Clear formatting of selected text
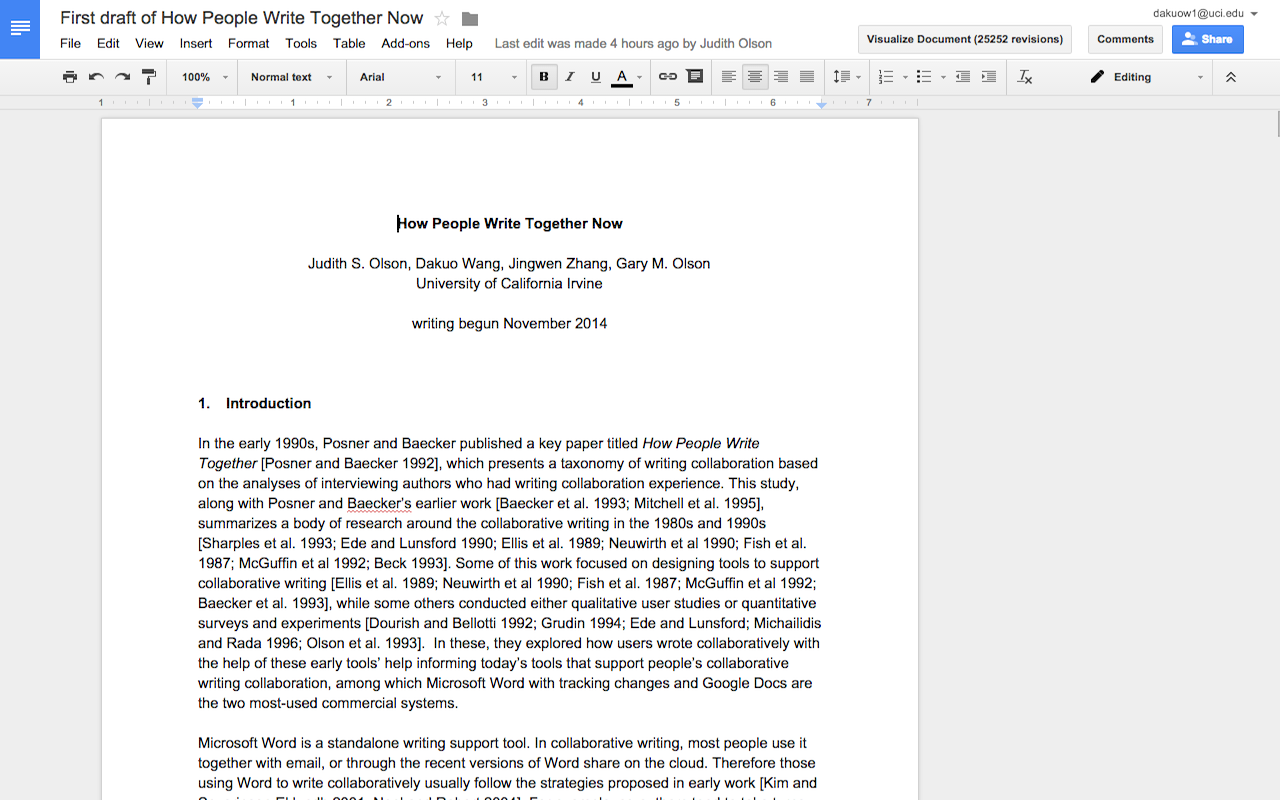The width and height of the screenshot is (1280, 800). coord(1025,77)
